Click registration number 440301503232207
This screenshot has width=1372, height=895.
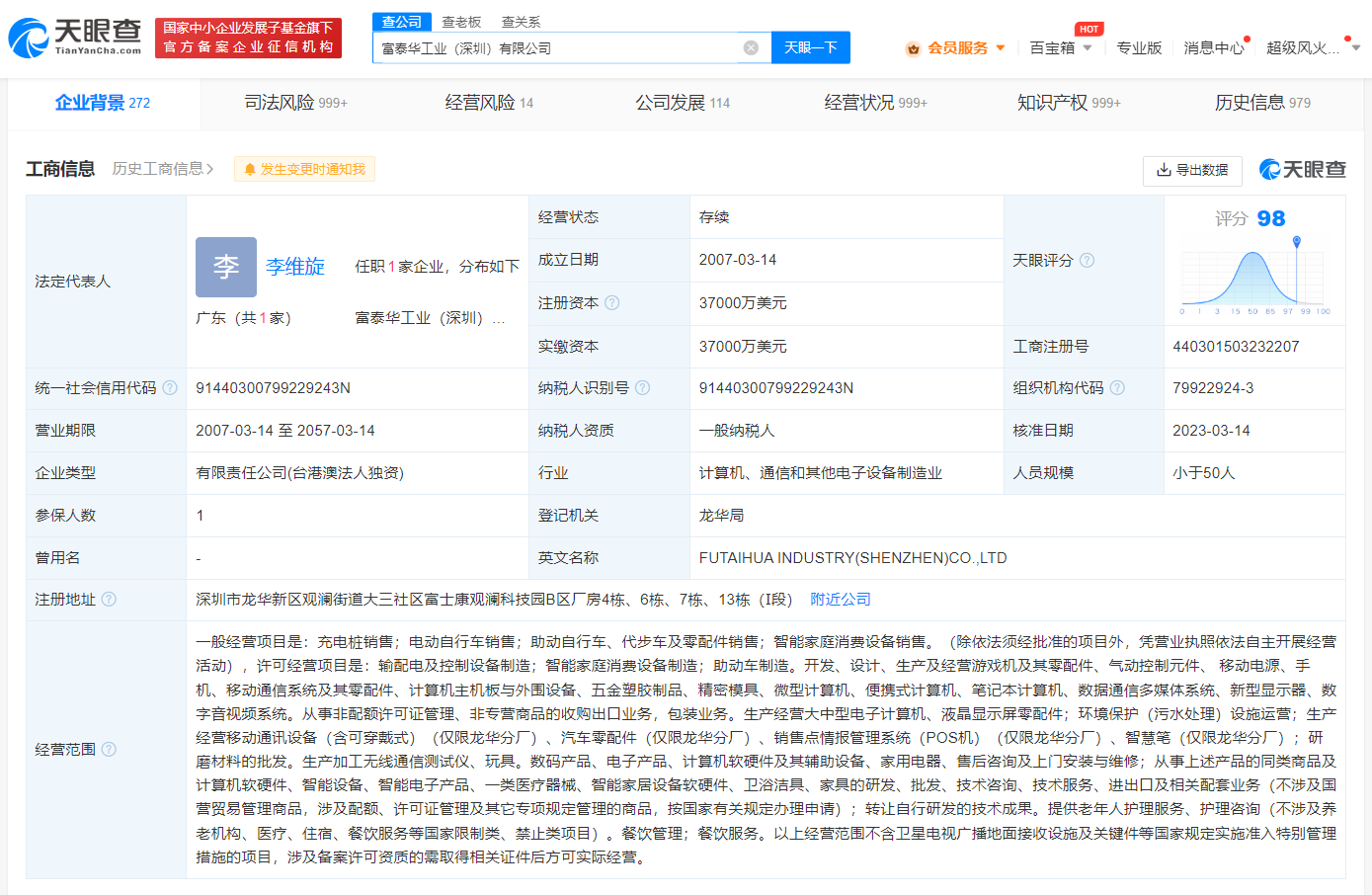pos(1236,347)
